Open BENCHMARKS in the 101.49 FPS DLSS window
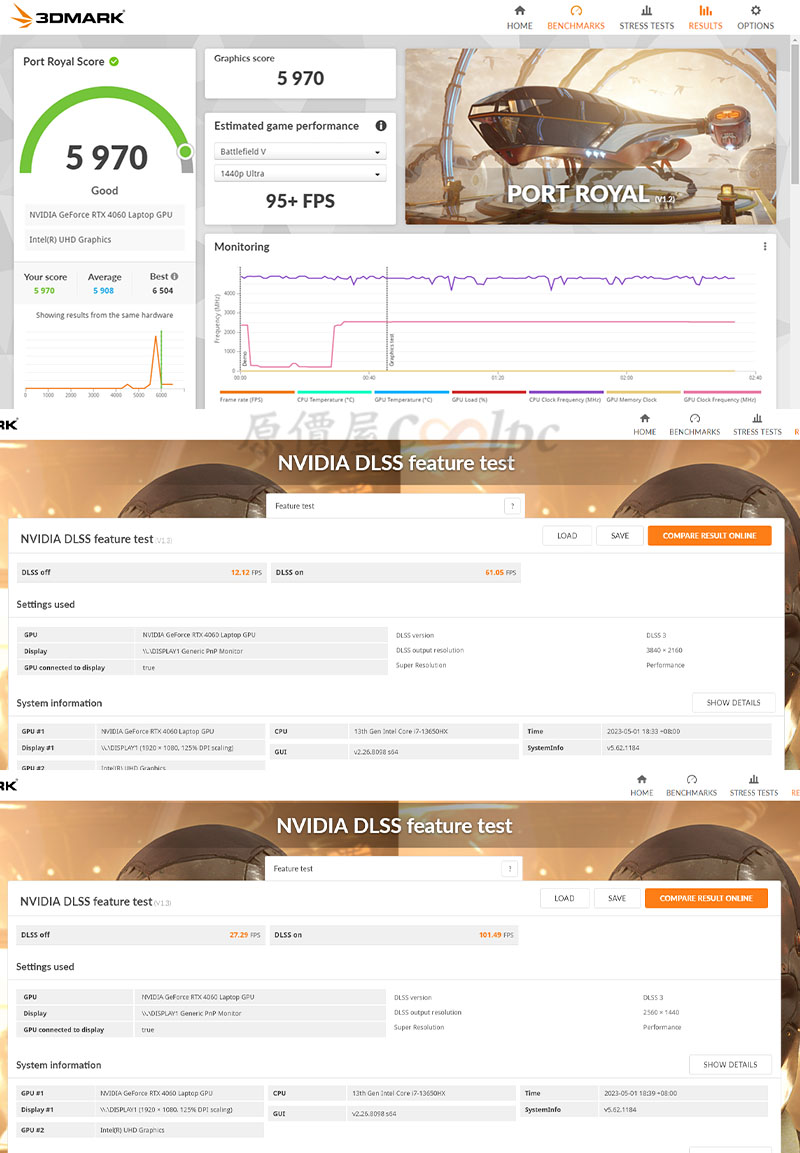This screenshot has width=800, height=1153. (691, 785)
